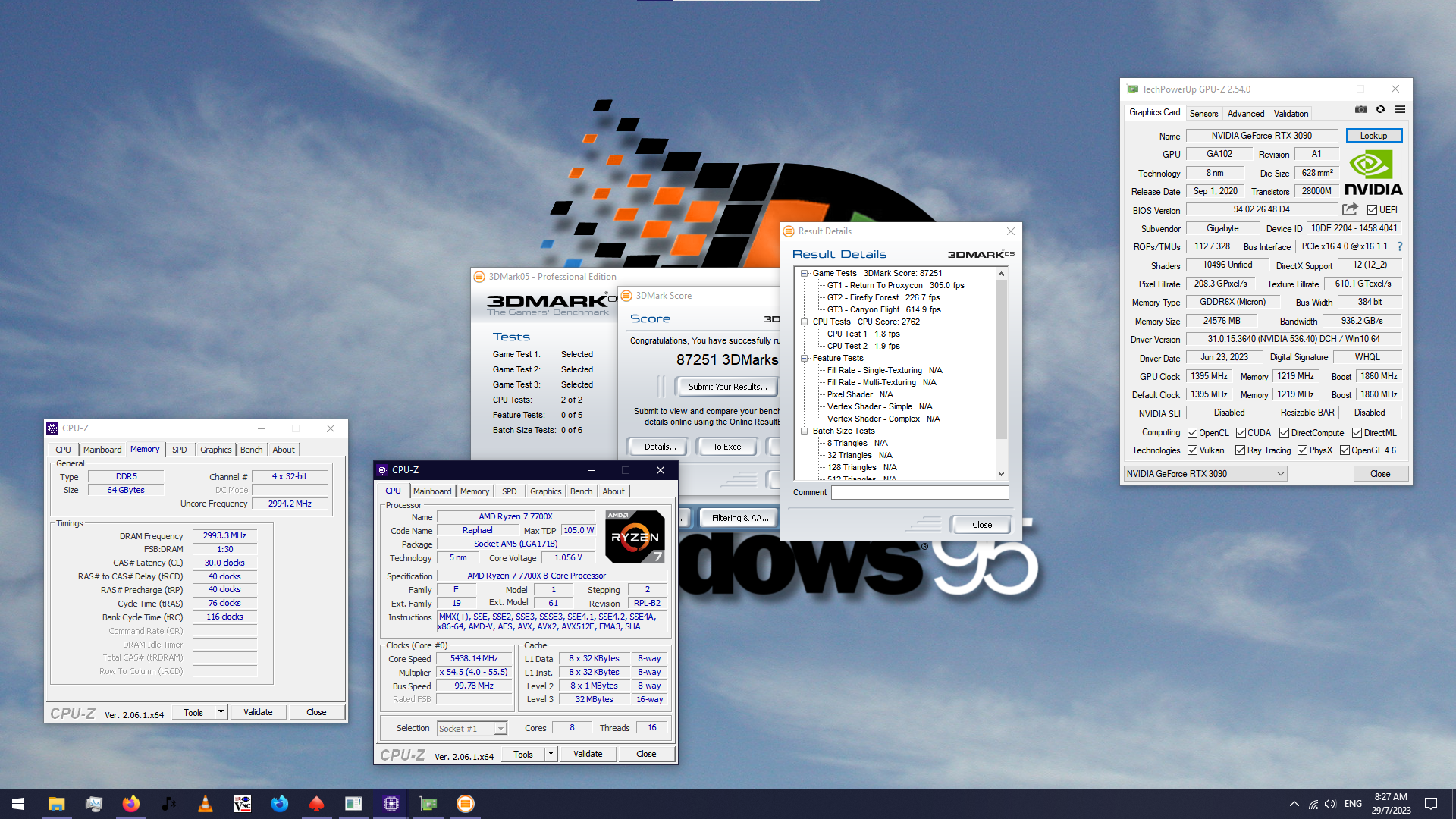Image resolution: width=1456 pixels, height=819 pixels.
Task: Open the GPU selection dropdown in GPU-Z
Action: point(1205,474)
